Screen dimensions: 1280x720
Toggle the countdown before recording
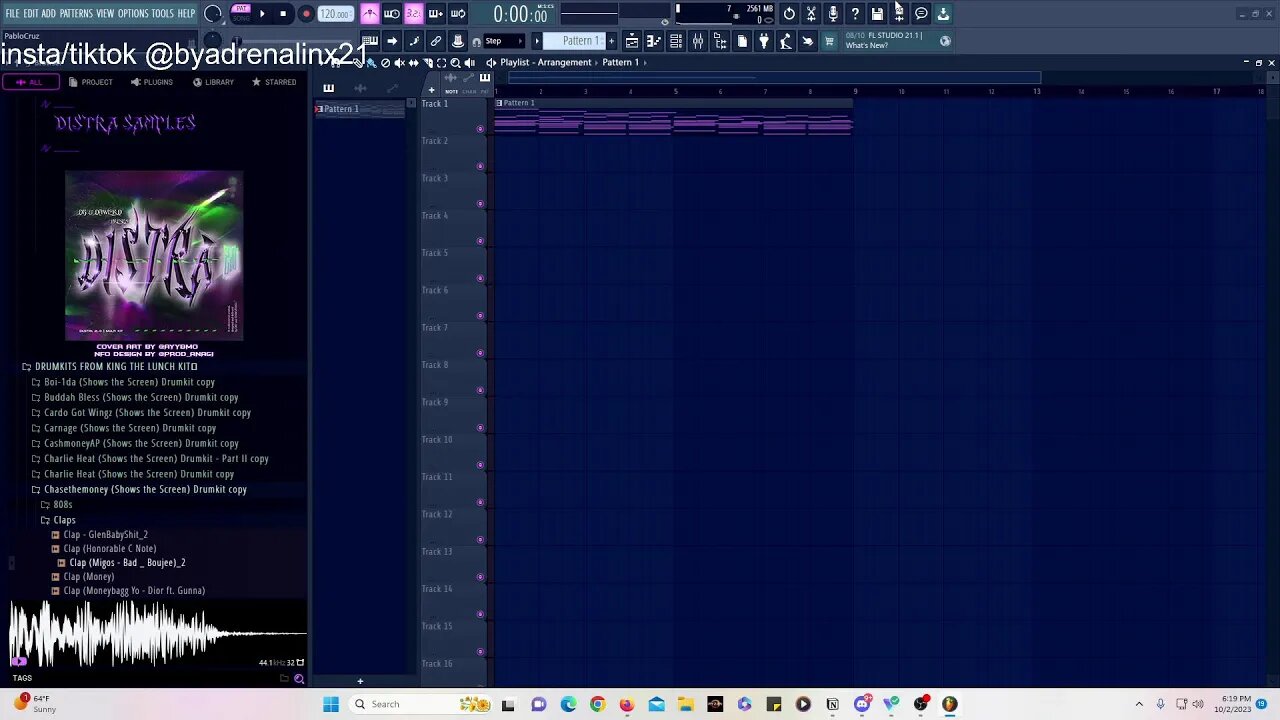pos(414,14)
